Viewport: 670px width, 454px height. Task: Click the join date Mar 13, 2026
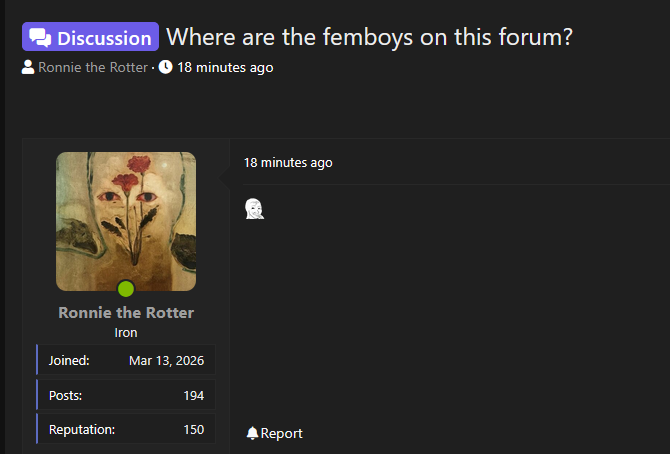pos(166,360)
